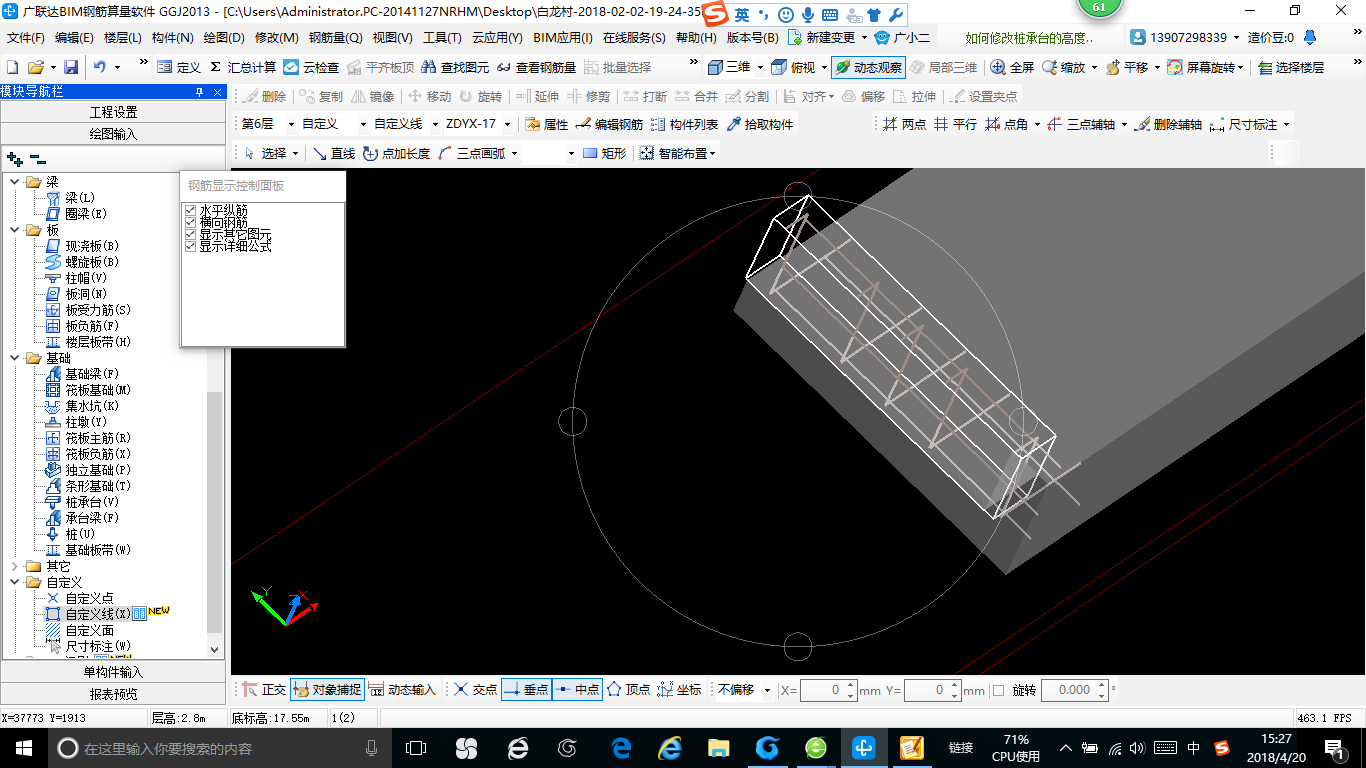Click the Save disk icon
Viewport: 1366px width, 768px height.
(x=71, y=67)
